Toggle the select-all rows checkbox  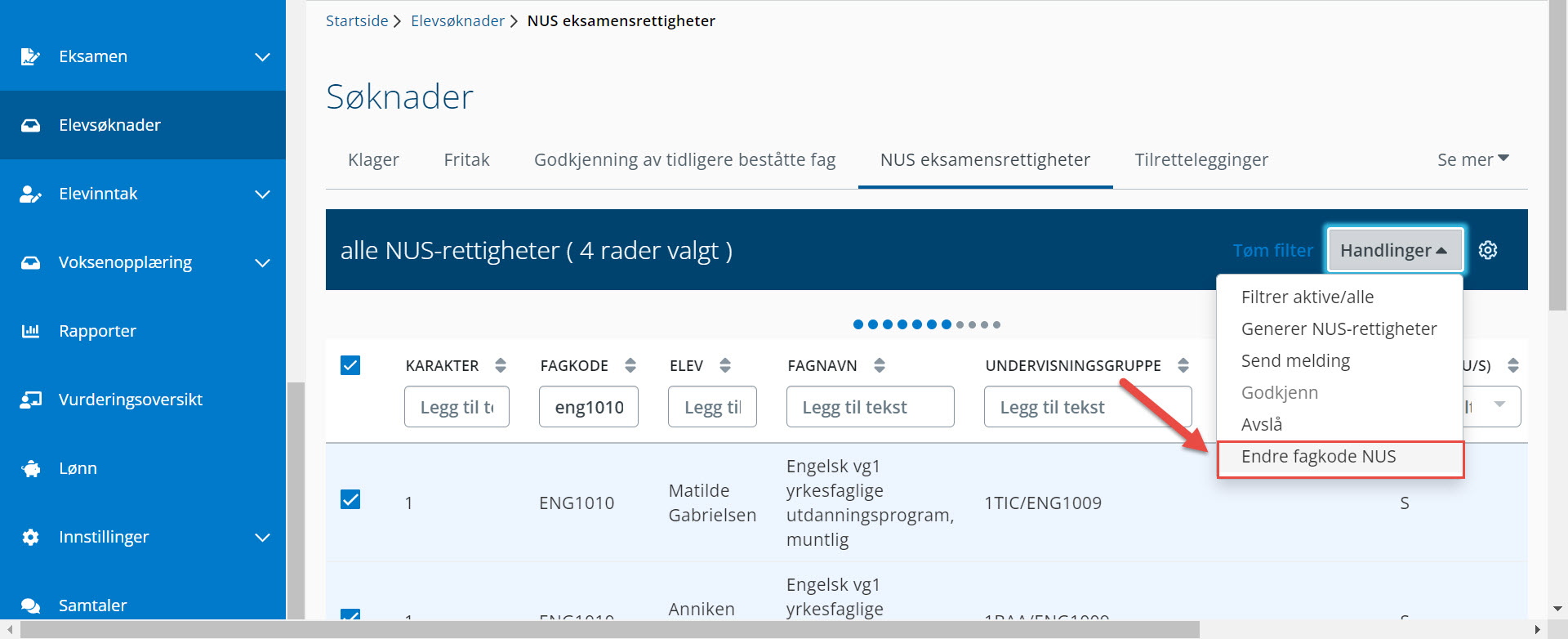pos(350,364)
